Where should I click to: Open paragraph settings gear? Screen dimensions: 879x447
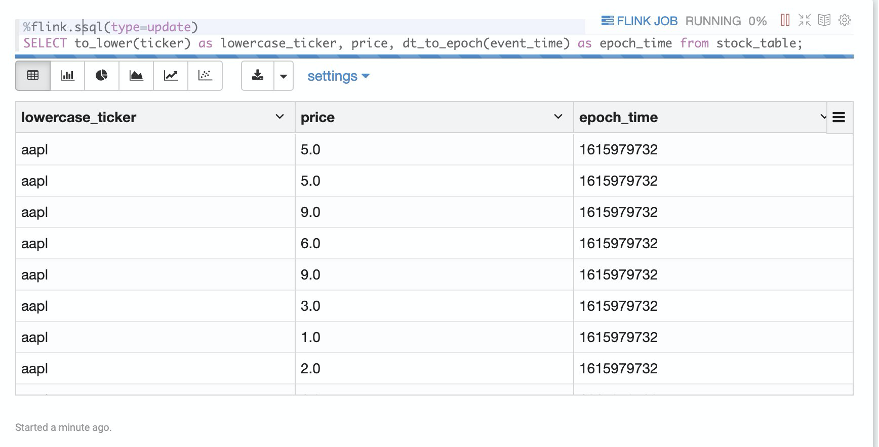point(844,20)
